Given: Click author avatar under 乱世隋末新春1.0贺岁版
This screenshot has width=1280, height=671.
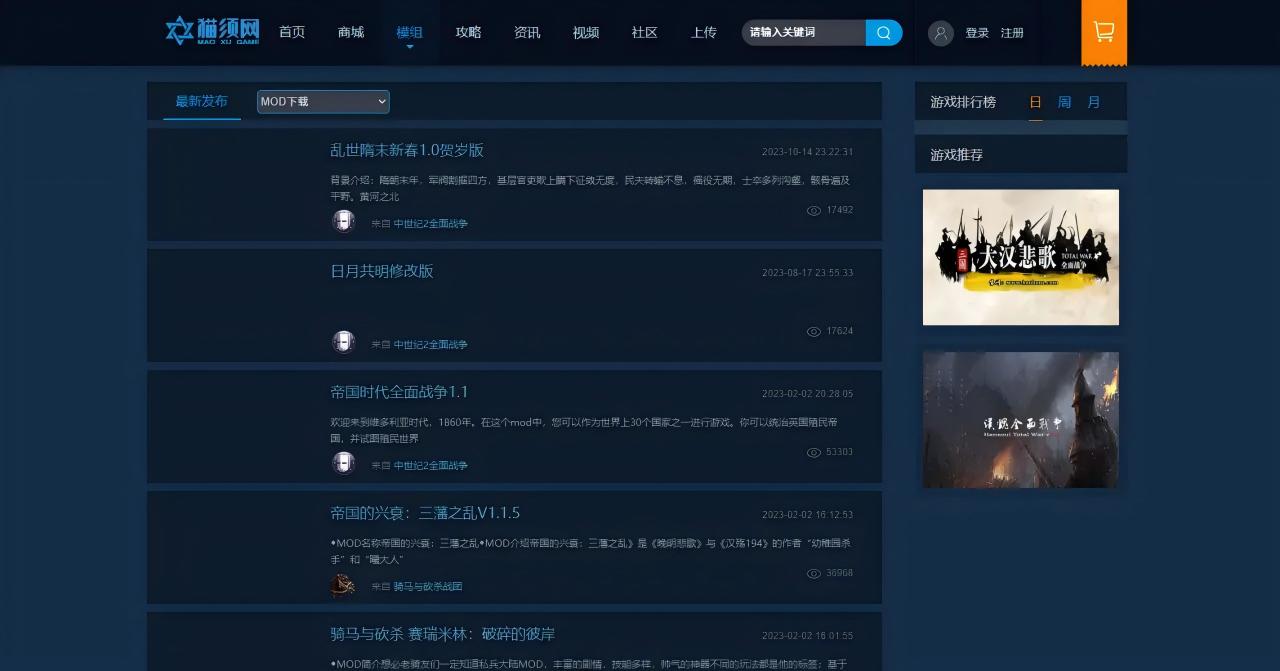Looking at the screenshot, I should 343,221.
